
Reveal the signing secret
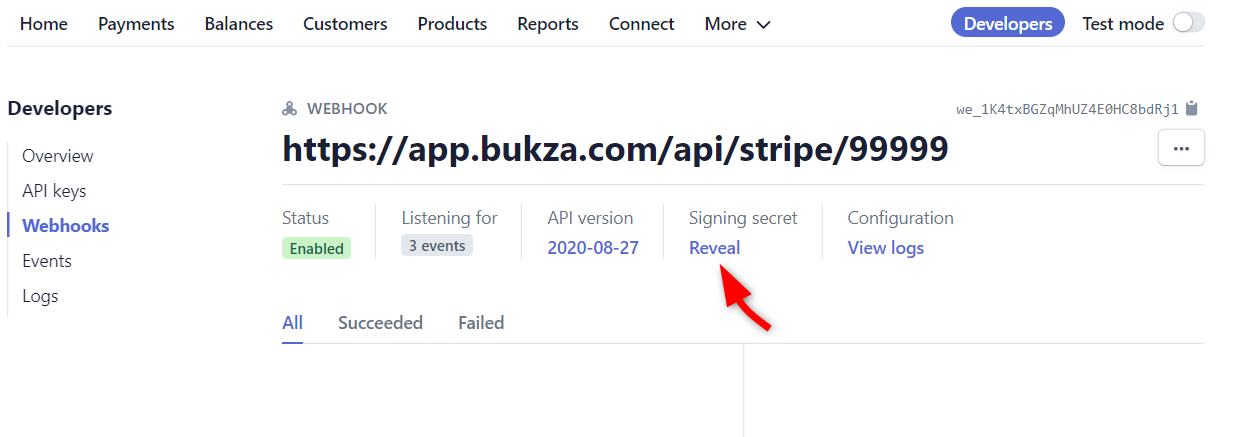click(714, 248)
